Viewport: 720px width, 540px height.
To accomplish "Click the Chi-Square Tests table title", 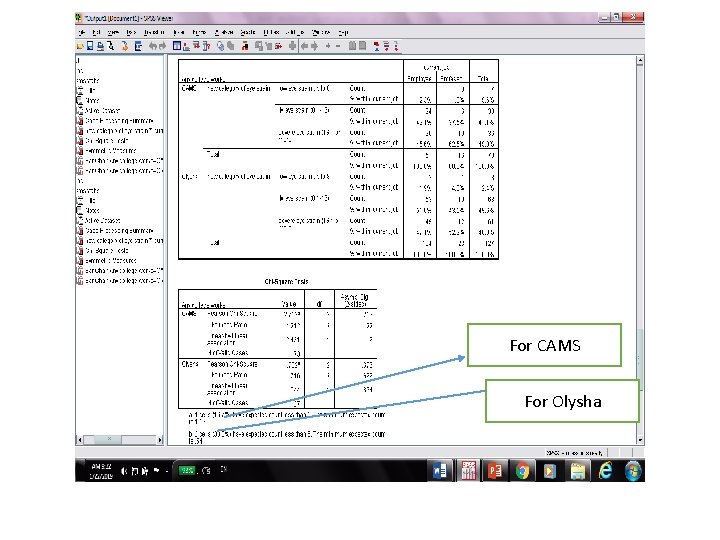I will (x=286, y=281).
